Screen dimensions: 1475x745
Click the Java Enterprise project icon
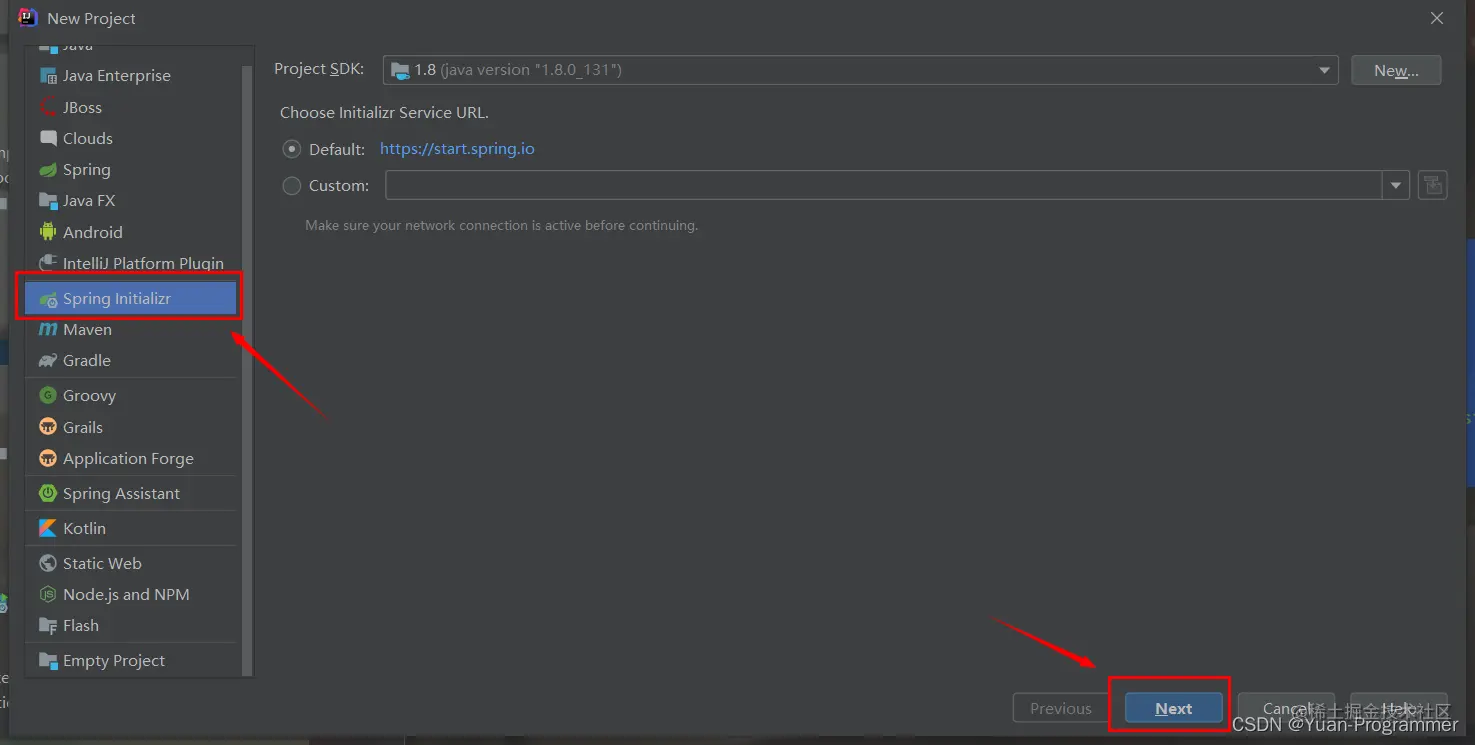click(x=48, y=76)
